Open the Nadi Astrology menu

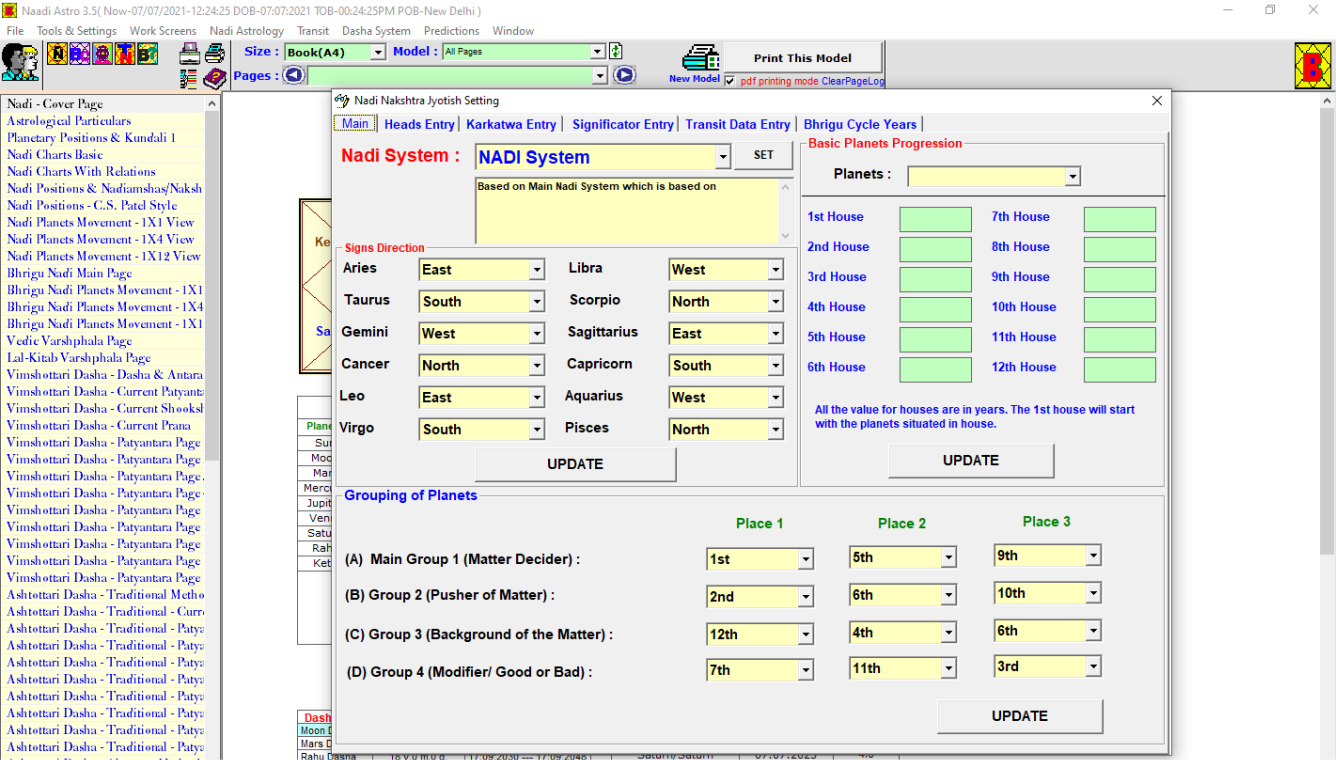[x=247, y=31]
